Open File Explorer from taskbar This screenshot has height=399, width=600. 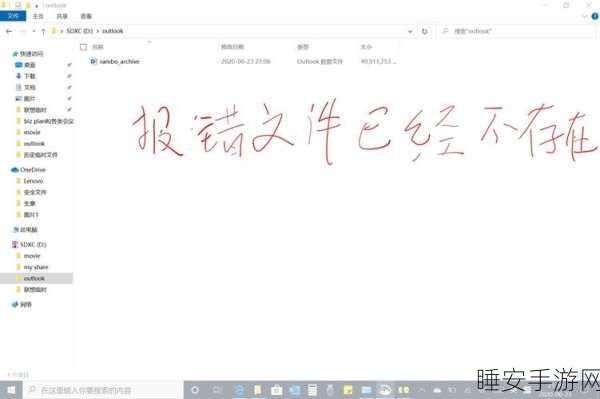258,390
